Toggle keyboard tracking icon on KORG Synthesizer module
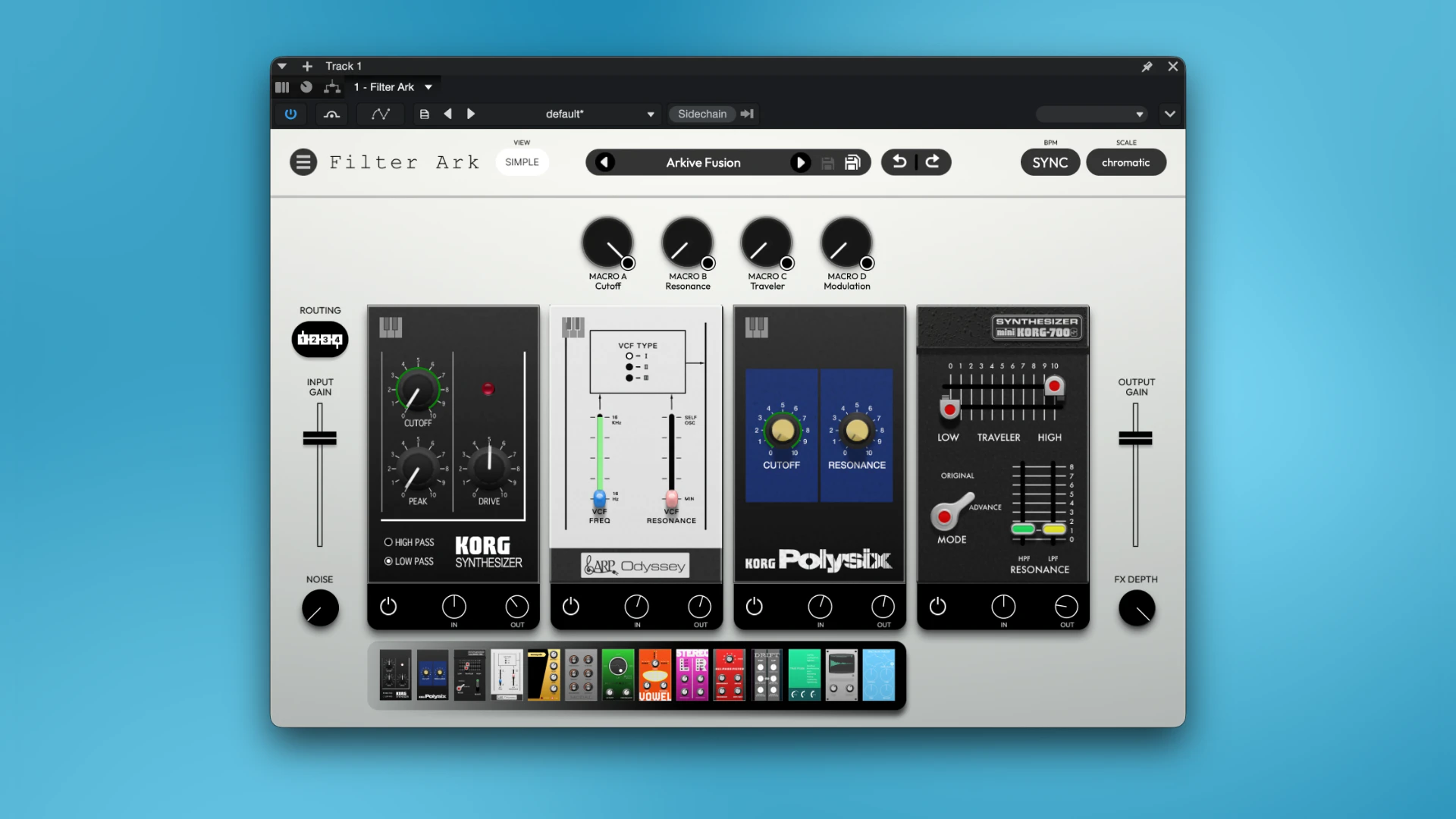Viewport: 1456px width, 819px height. click(x=391, y=327)
